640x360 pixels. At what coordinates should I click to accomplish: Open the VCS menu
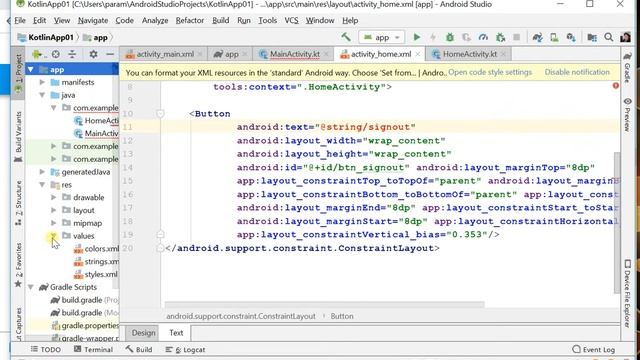[x=291, y=20]
